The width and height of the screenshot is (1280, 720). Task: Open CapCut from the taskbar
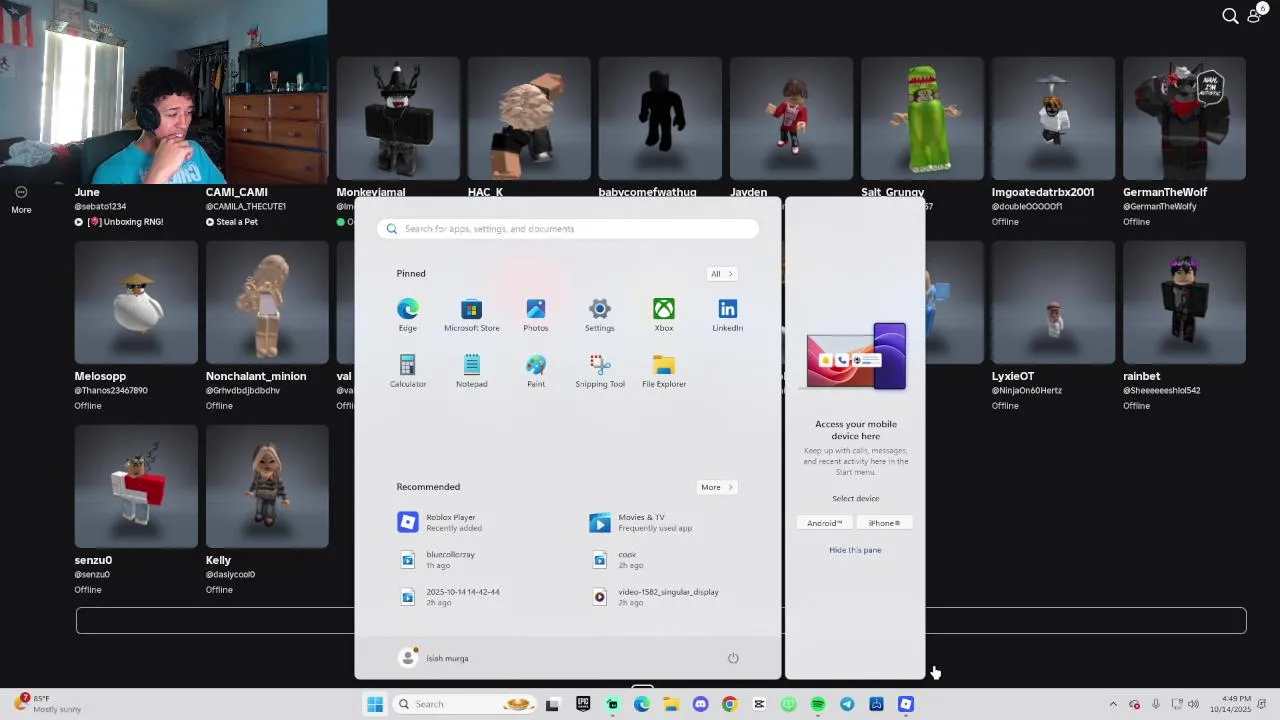(759, 704)
